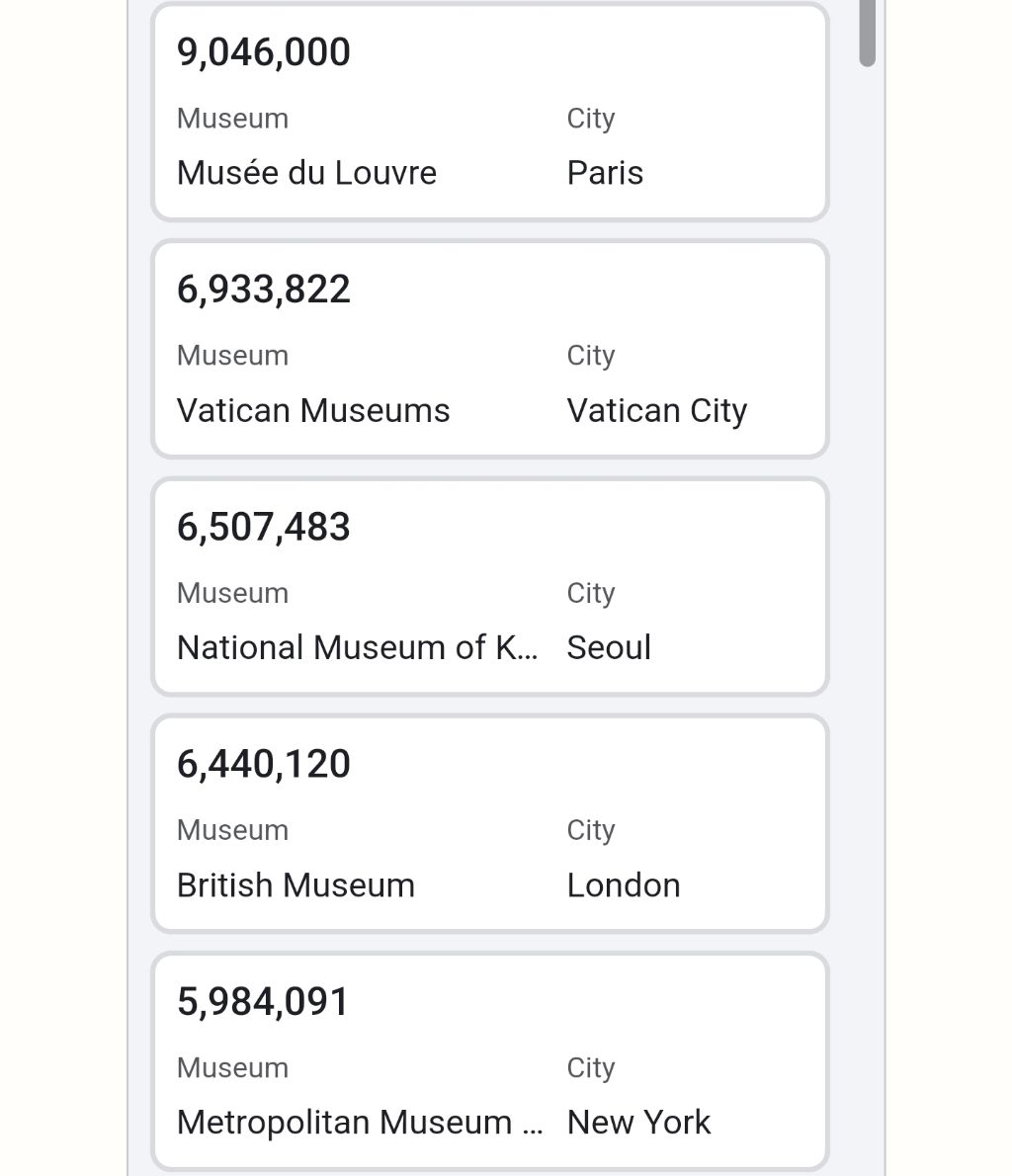Click the 6,440,120 visitor count
This screenshot has height=1176, width=1012.
(263, 764)
